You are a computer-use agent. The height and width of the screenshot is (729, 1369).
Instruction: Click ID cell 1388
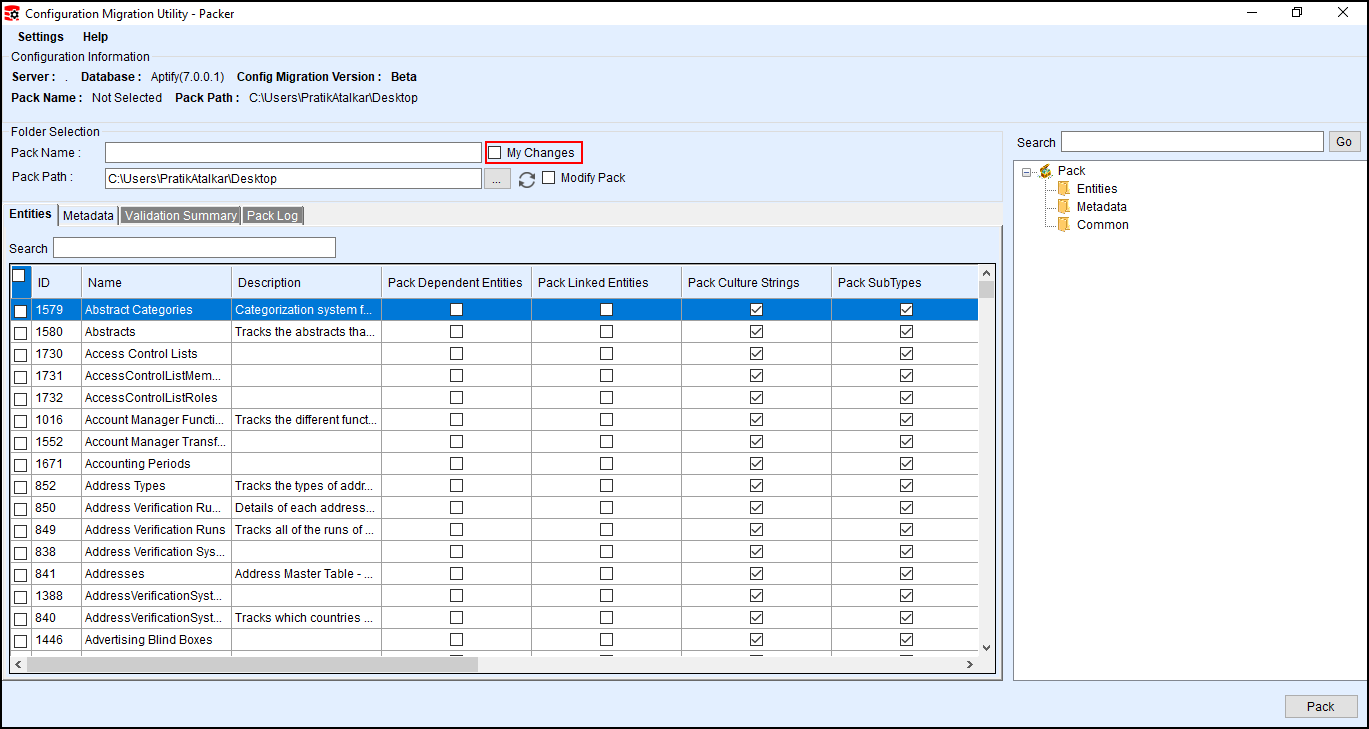tap(56, 596)
